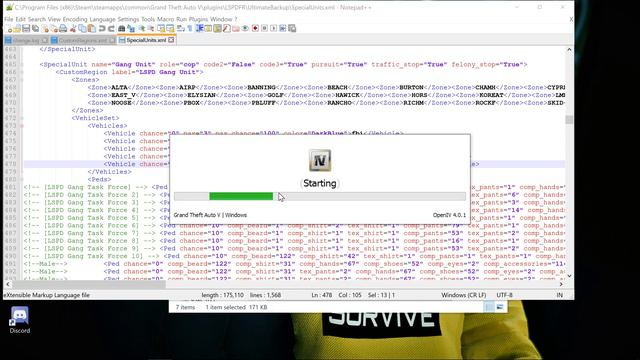Image resolution: width=640 pixels, height=360 pixels.
Task: Switch Explorer window to details view icon
Action: coord(489,307)
